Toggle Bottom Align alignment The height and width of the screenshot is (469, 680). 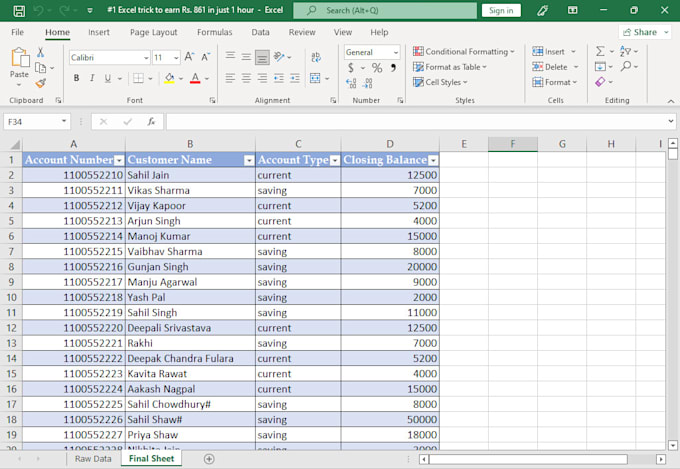coord(262,57)
